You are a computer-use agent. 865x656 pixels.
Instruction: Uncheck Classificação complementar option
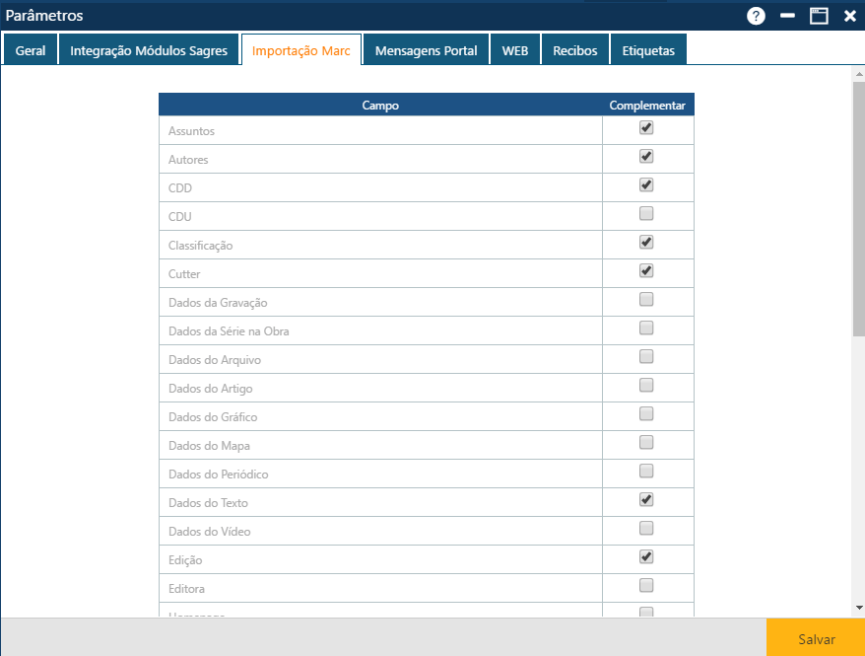(646, 244)
